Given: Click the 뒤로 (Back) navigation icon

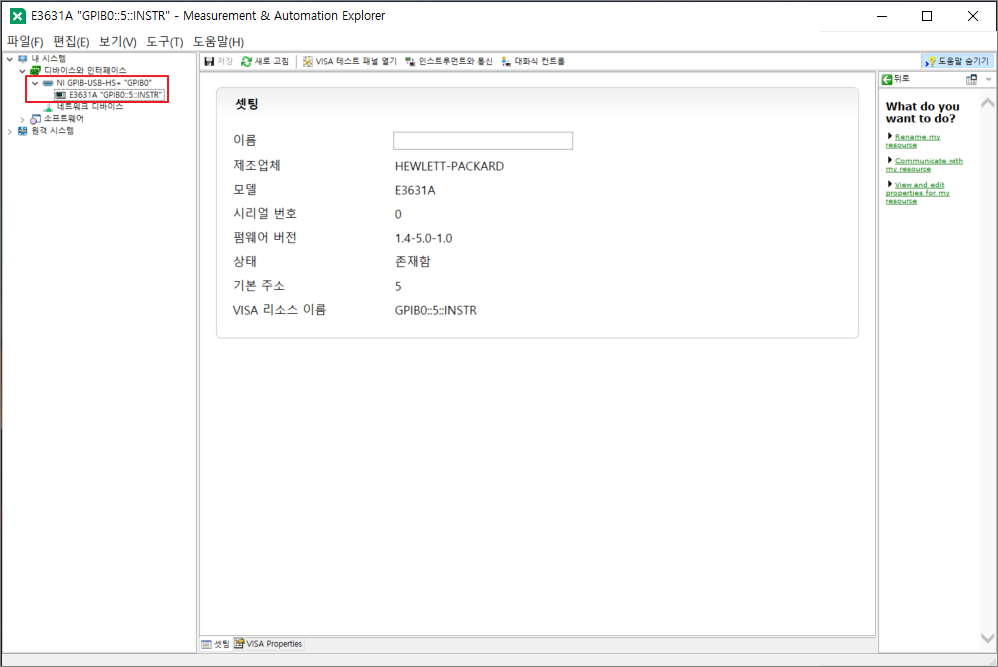Looking at the screenshot, I should [x=892, y=79].
